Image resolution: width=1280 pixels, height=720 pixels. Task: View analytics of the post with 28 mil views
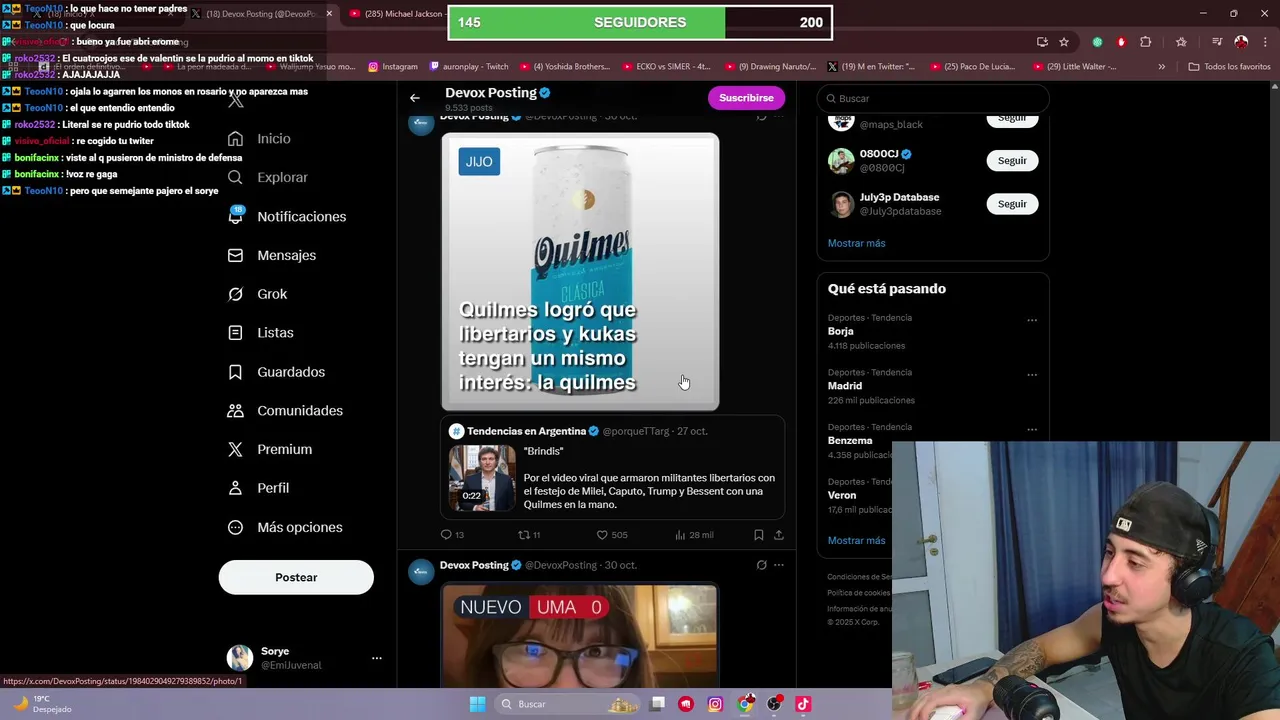point(694,535)
